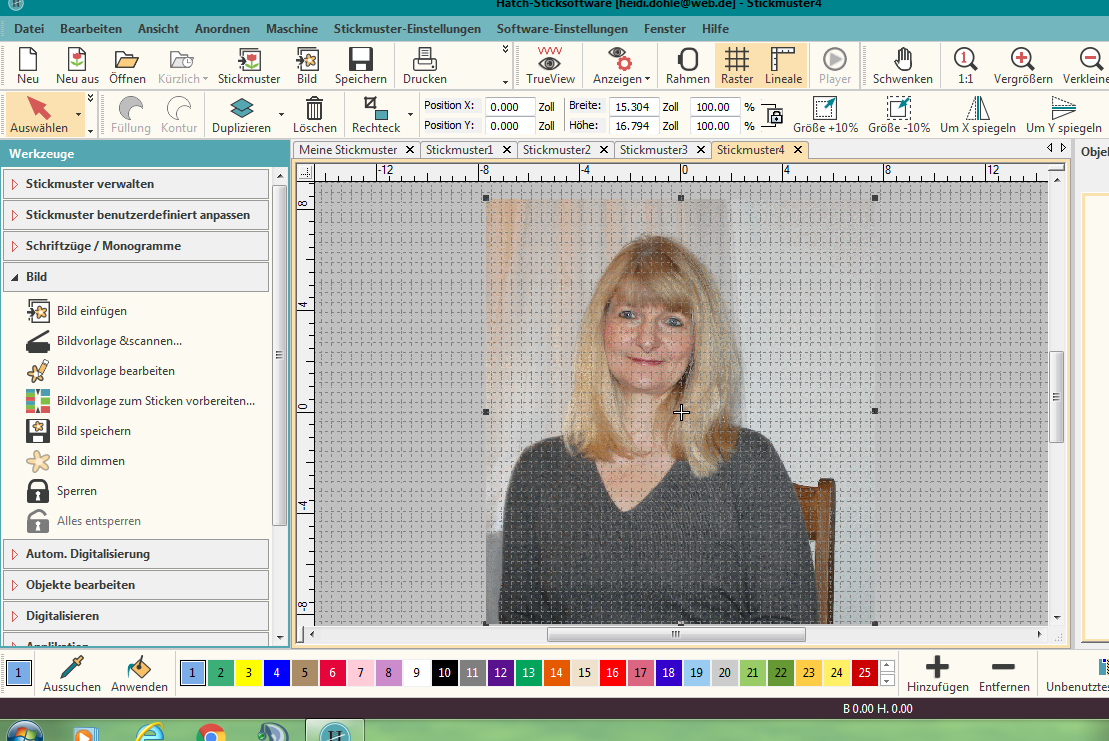Image resolution: width=1109 pixels, height=741 pixels.
Task: Select the Rechteck crop tool
Action: 376,115
